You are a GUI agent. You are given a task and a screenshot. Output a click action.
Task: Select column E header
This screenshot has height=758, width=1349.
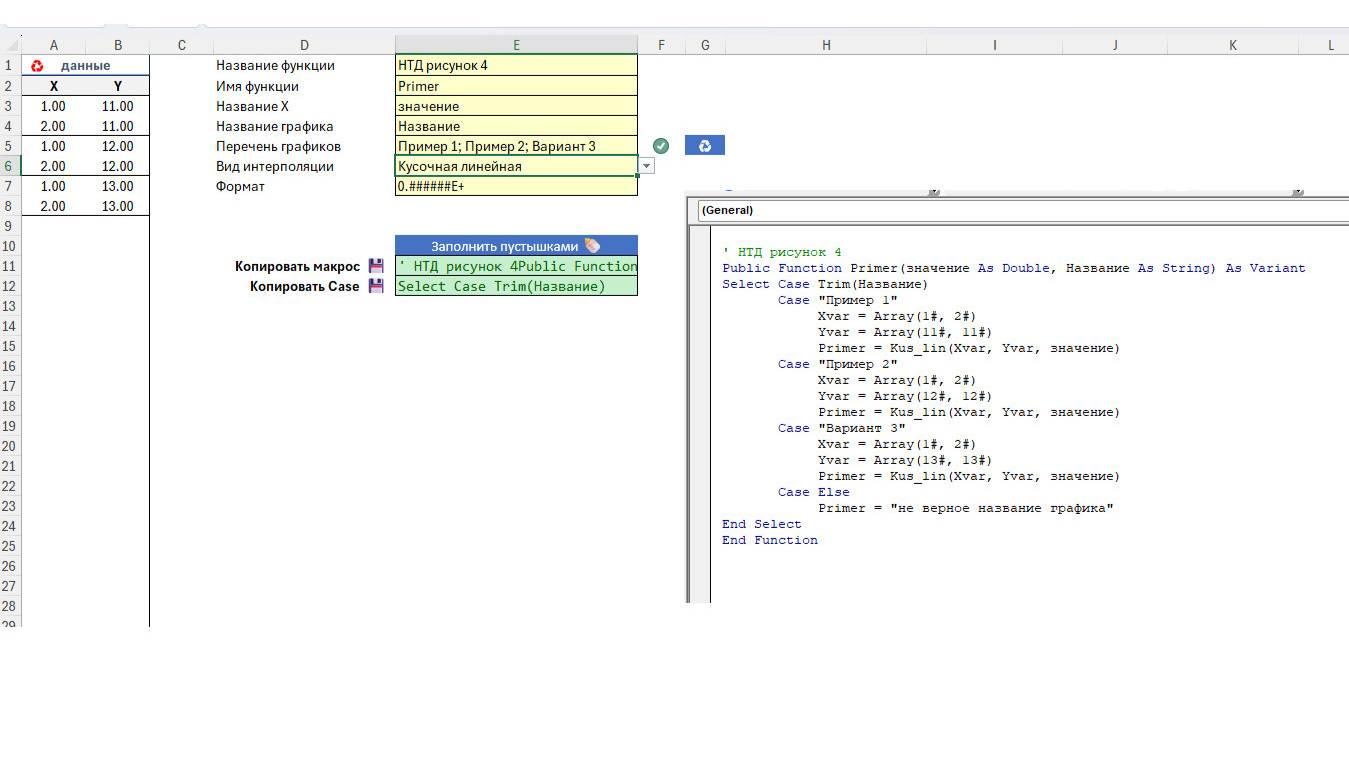click(x=516, y=45)
